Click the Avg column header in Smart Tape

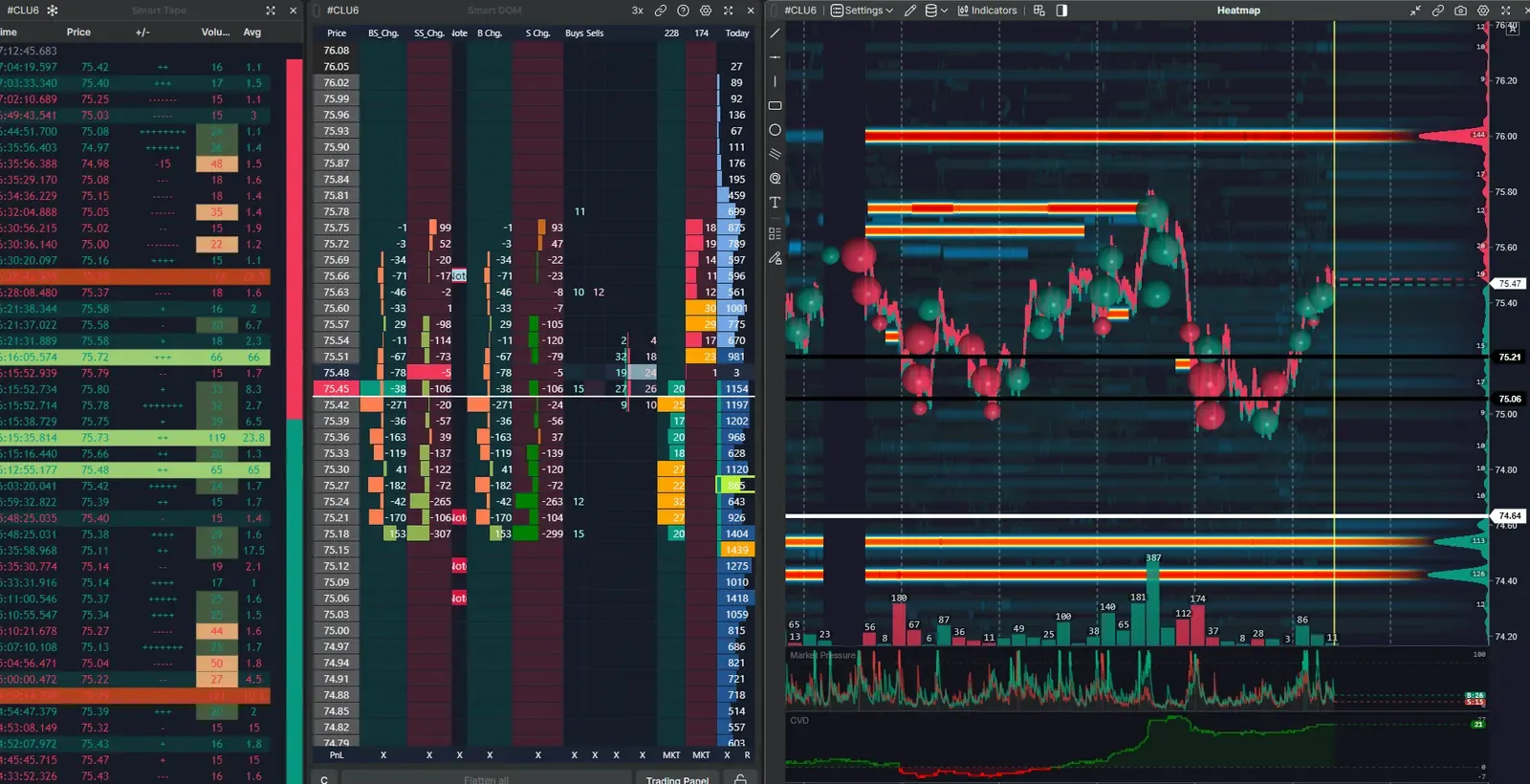coord(252,33)
